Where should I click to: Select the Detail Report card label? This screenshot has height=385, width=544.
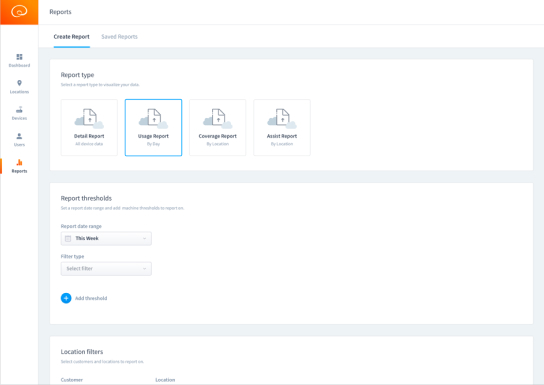(x=89, y=136)
